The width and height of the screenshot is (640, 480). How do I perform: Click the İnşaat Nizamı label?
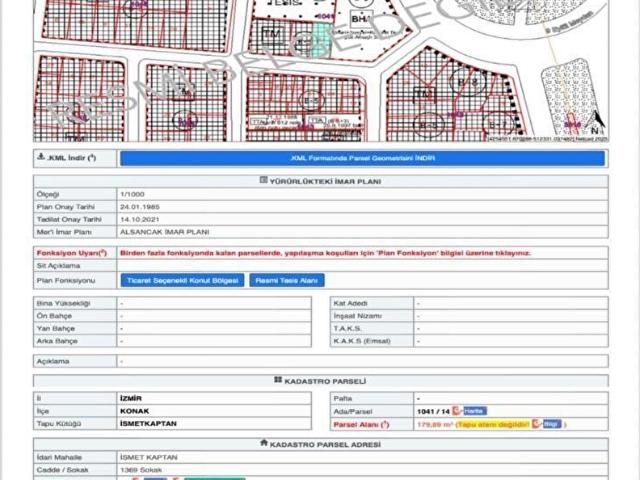coord(358,316)
